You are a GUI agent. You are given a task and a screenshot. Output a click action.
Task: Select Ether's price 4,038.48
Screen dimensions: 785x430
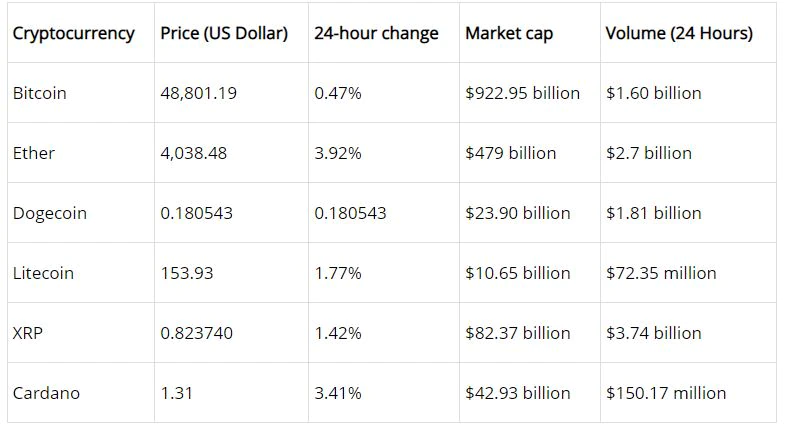click(x=194, y=153)
